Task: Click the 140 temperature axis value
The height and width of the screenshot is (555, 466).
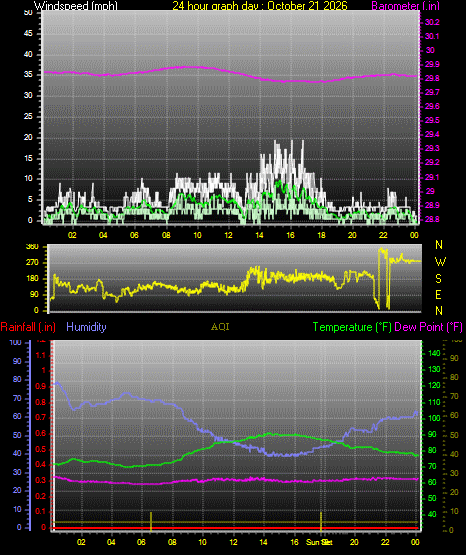Action: [434, 353]
